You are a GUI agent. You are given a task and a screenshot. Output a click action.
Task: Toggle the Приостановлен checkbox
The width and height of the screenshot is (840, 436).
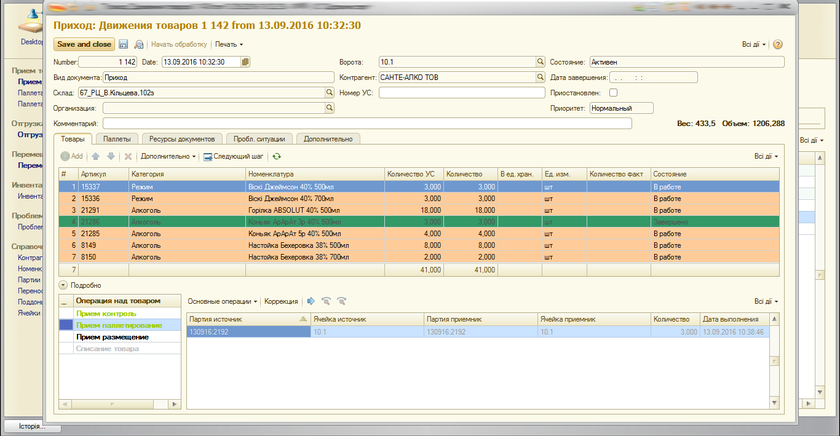613,93
